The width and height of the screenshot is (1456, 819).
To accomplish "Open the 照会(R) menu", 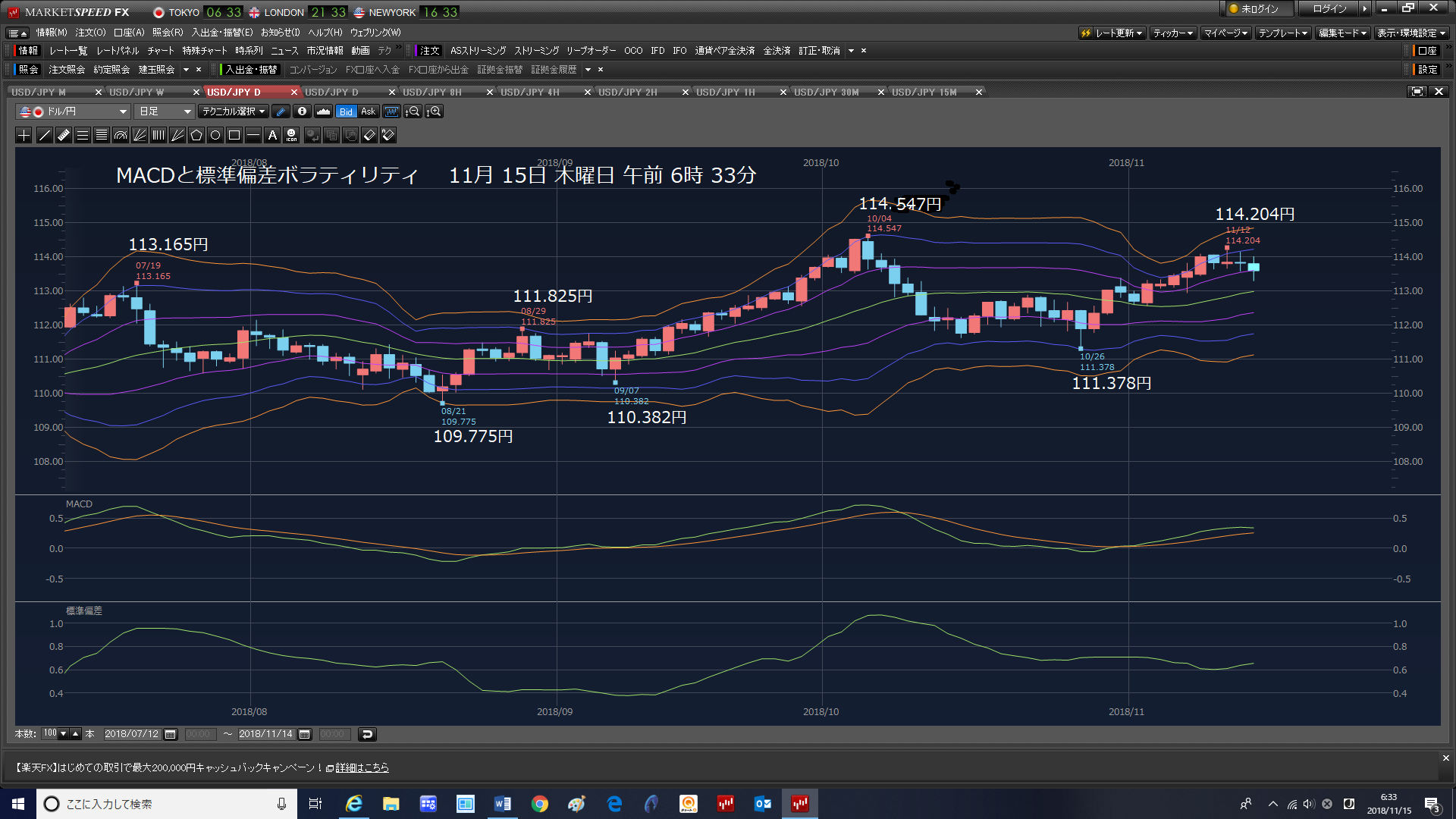I will [168, 33].
